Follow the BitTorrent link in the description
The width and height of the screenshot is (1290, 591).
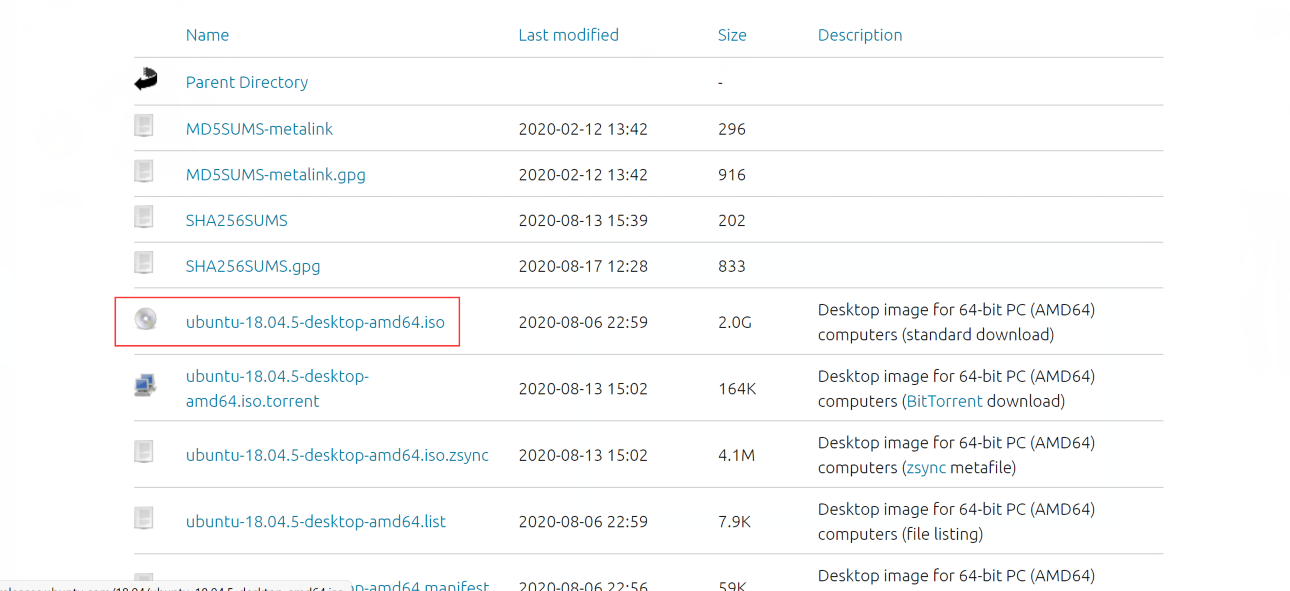pyautogui.click(x=944, y=401)
